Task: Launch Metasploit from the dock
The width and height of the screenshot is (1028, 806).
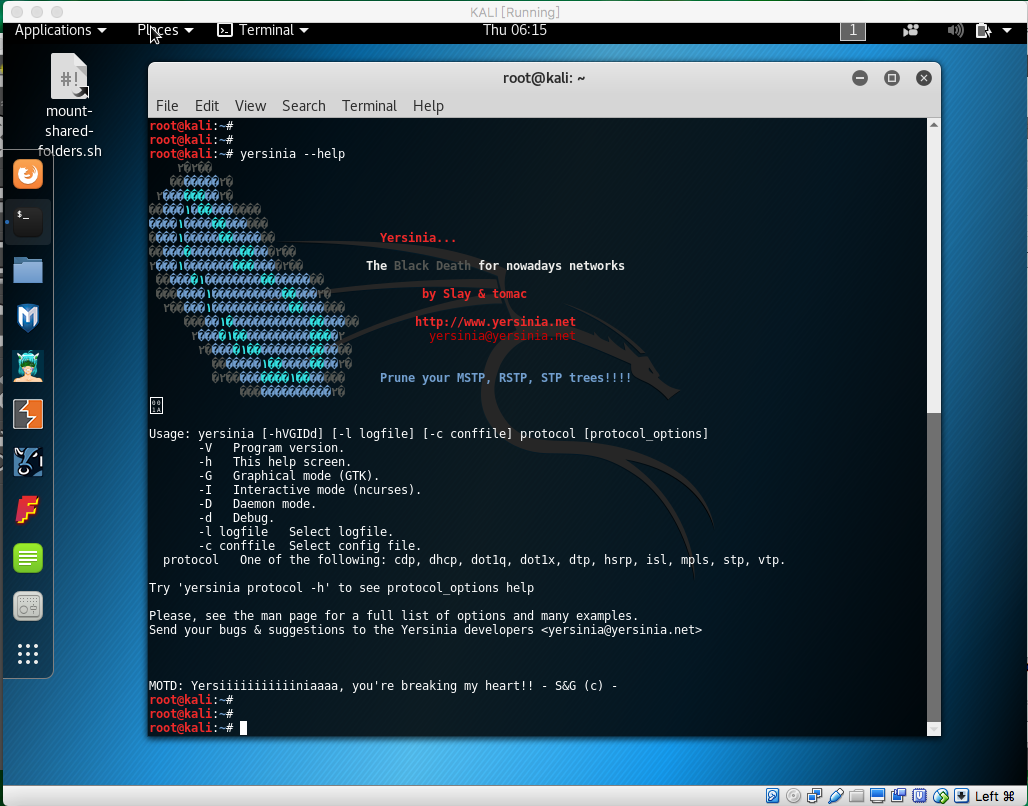Action: tap(28, 318)
